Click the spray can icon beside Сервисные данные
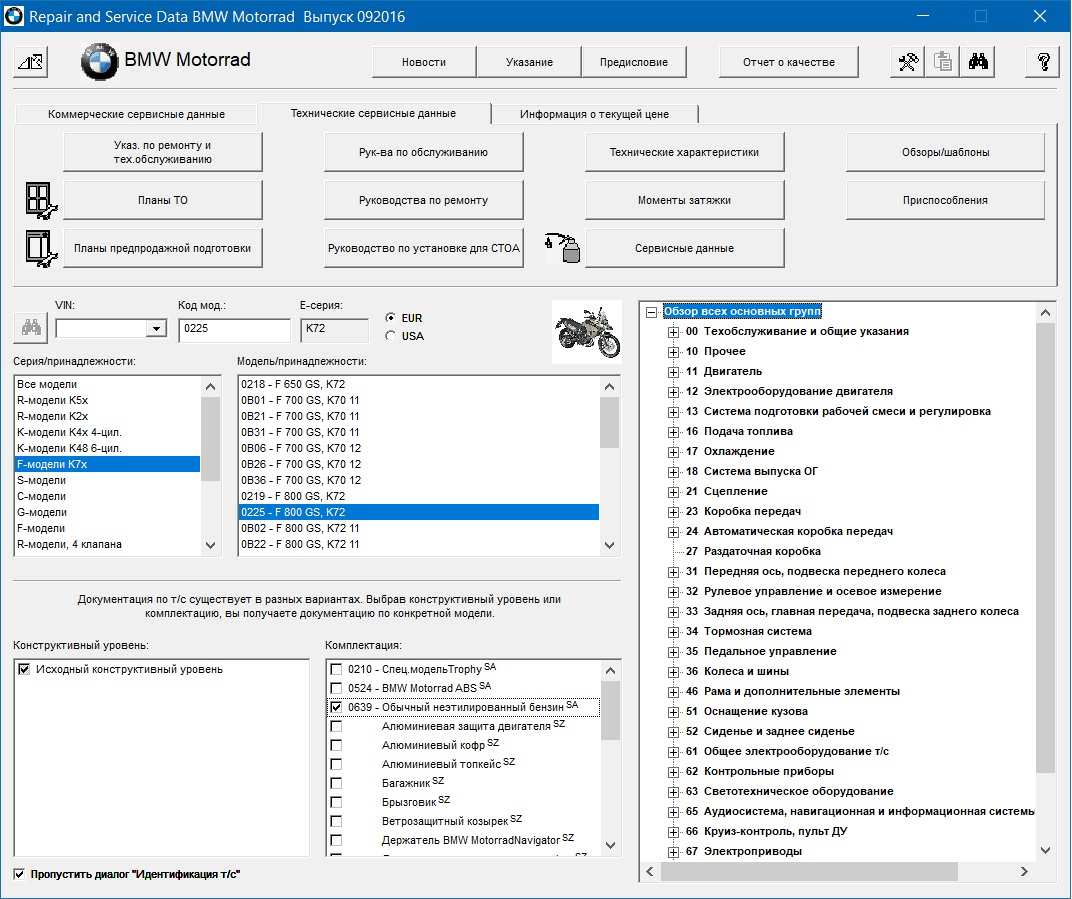This screenshot has width=1072, height=899. (x=562, y=248)
